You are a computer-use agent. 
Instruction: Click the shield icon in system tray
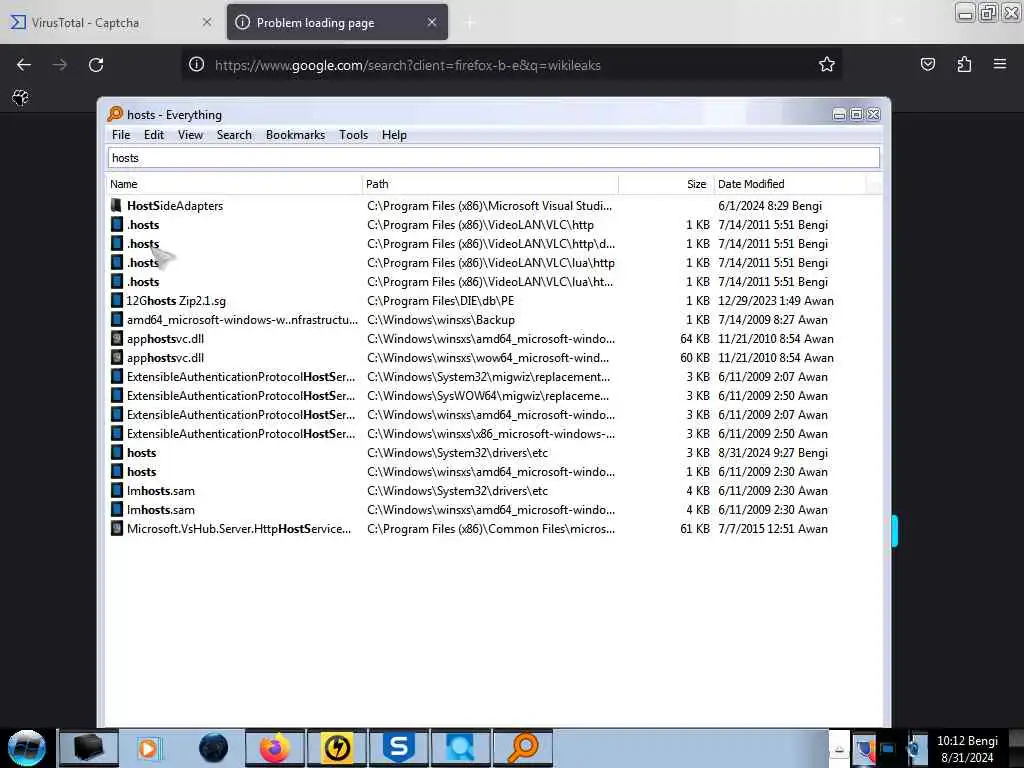click(x=865, y=749)
